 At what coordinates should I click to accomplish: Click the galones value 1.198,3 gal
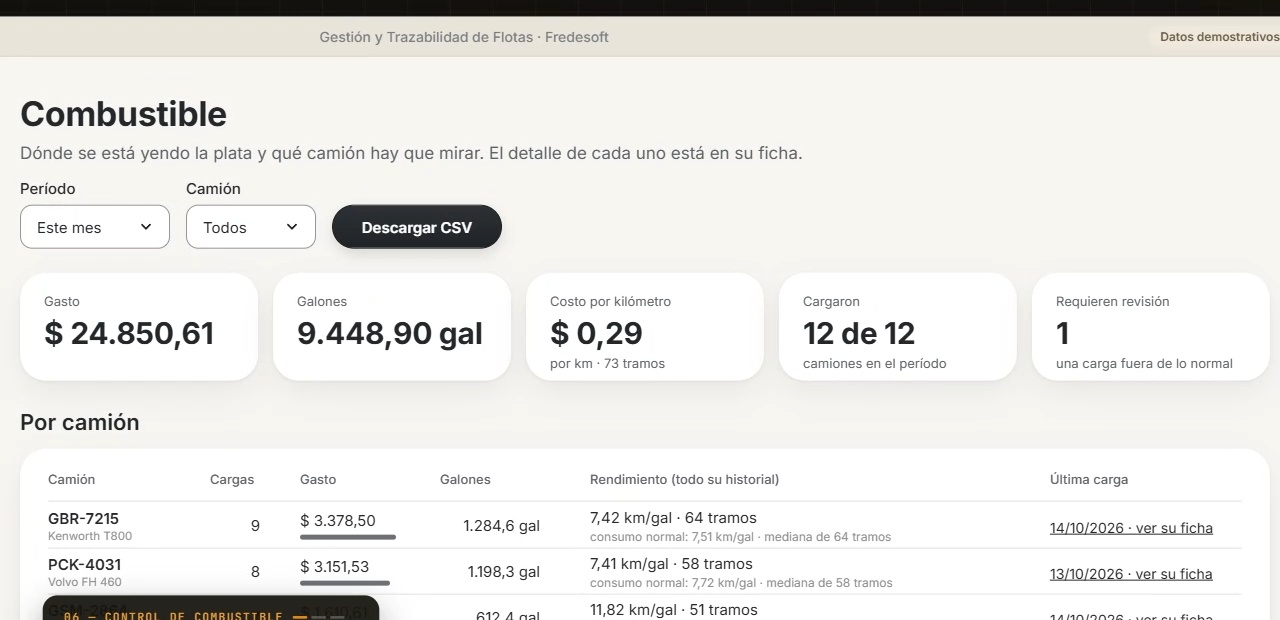point(503,571)
